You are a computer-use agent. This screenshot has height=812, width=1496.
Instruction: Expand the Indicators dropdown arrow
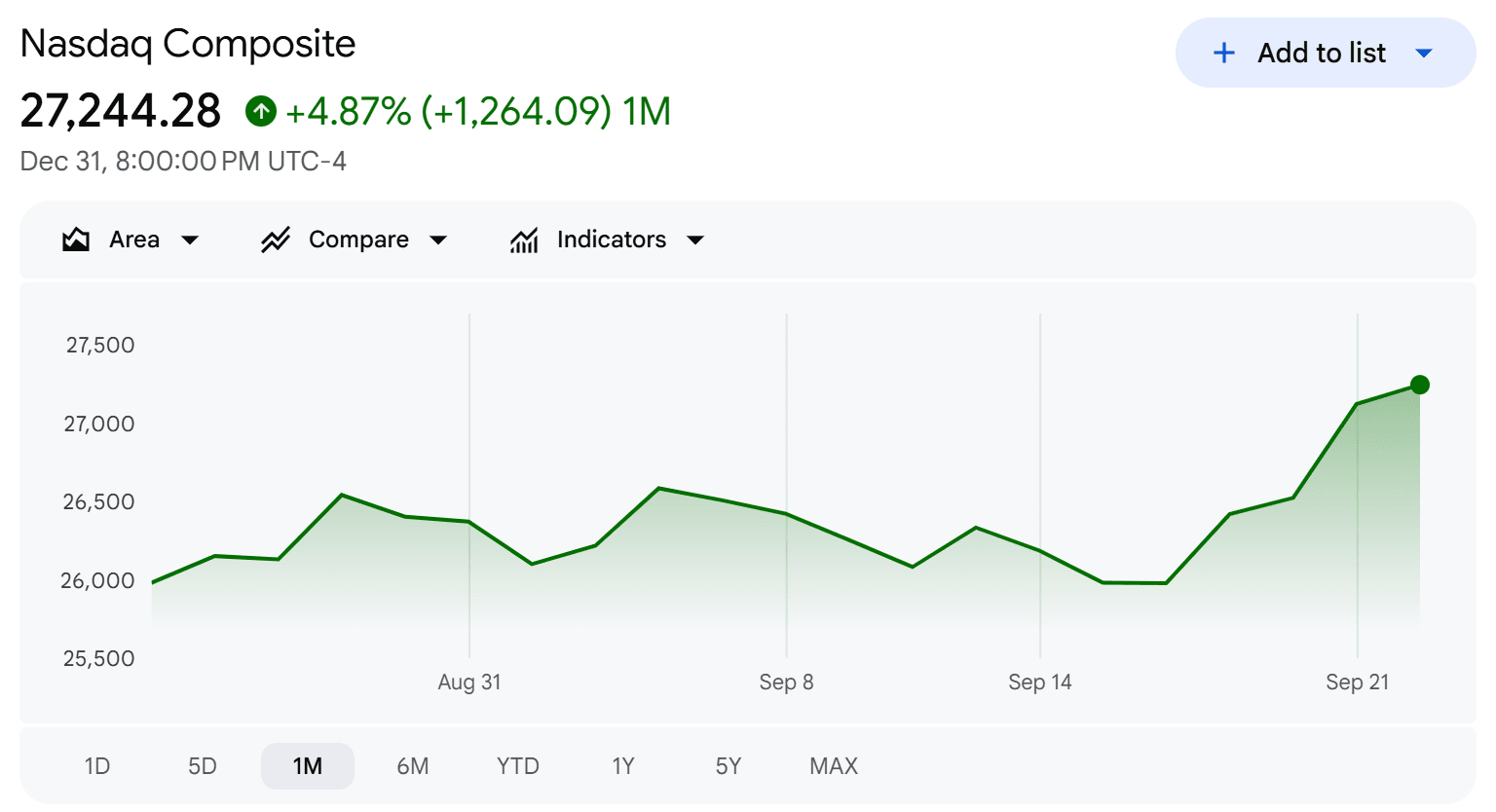coord(695,240)
